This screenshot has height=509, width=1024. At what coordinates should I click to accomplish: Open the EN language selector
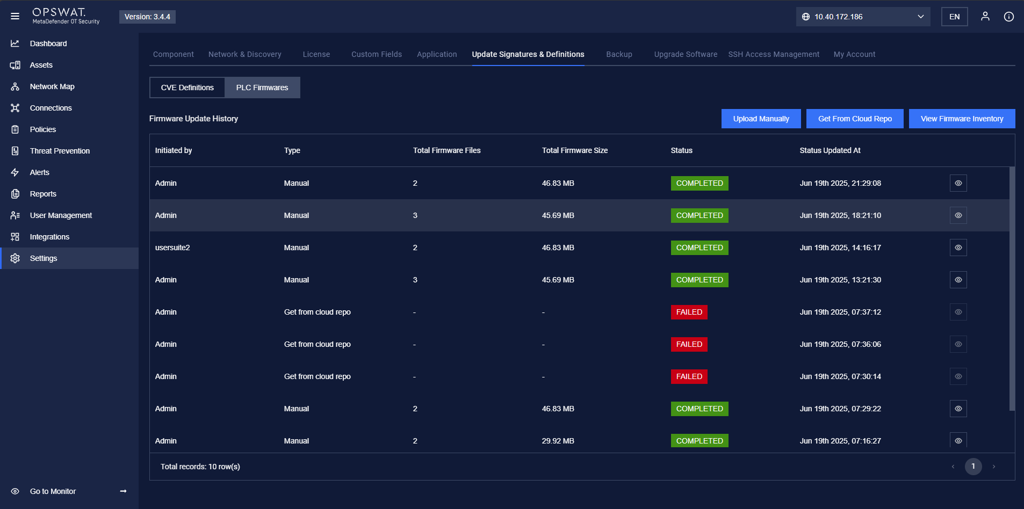(954, 17)
